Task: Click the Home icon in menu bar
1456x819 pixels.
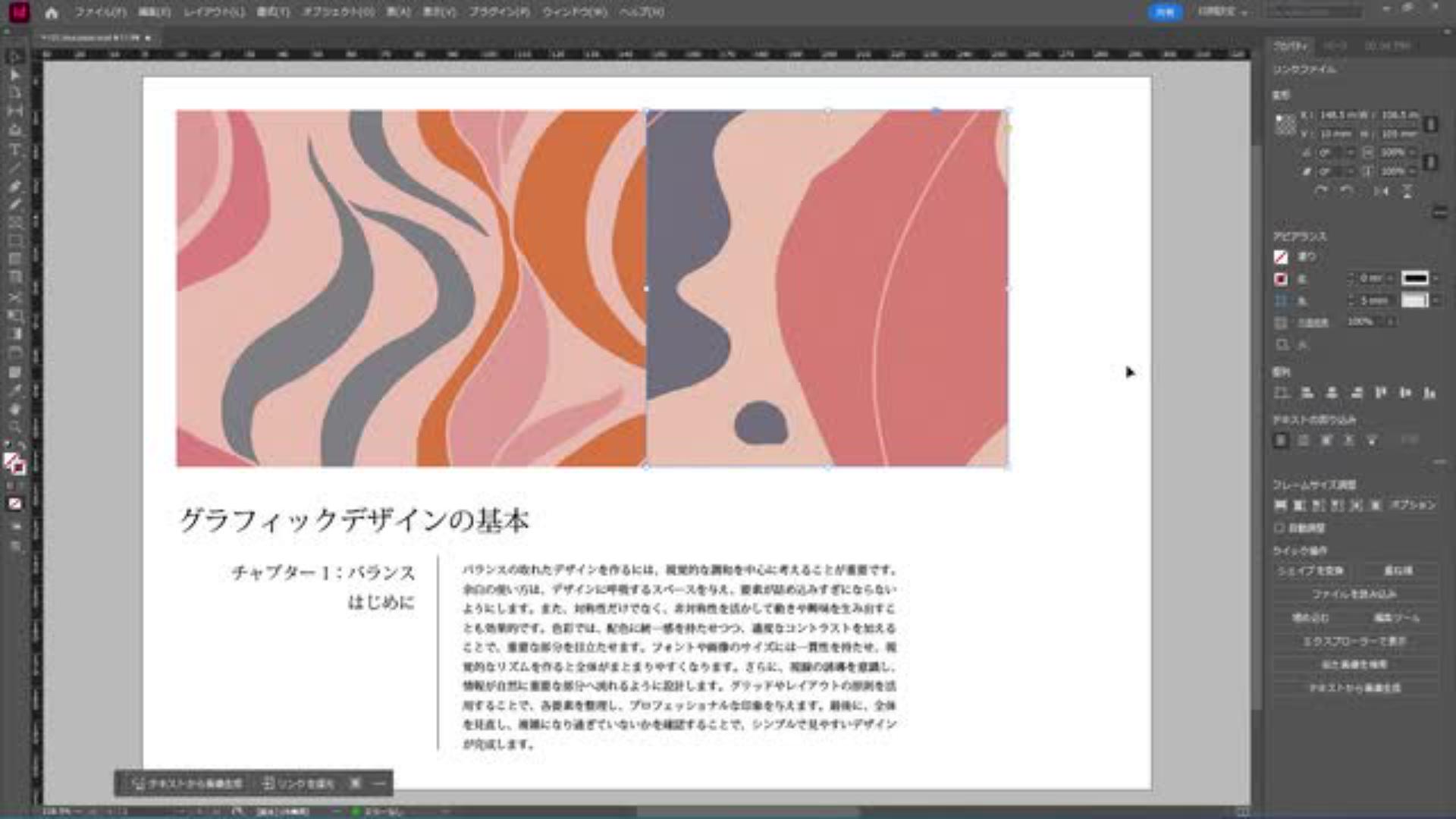Action: pos(51,13)
